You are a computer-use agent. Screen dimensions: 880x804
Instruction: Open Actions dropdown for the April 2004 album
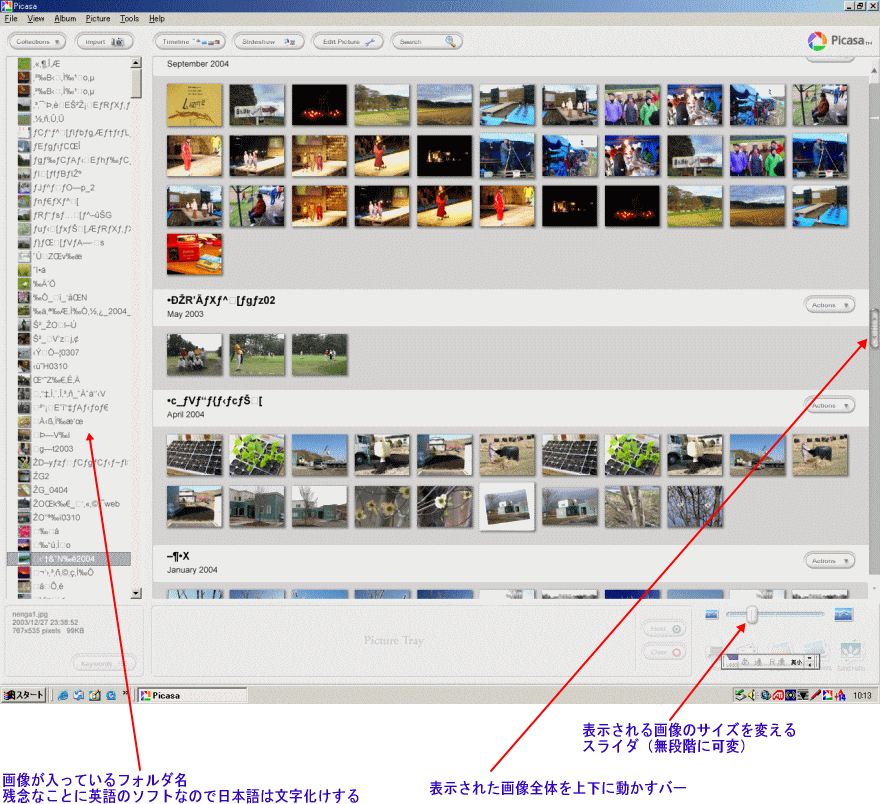click(x=829, y=406)
